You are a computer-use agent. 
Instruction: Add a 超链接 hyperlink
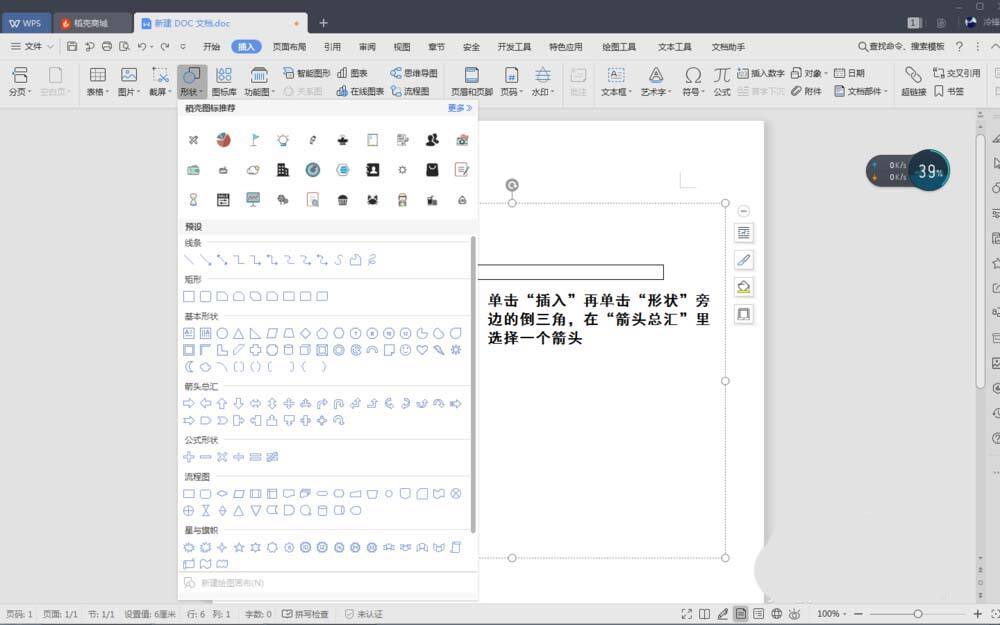[913, 80]
